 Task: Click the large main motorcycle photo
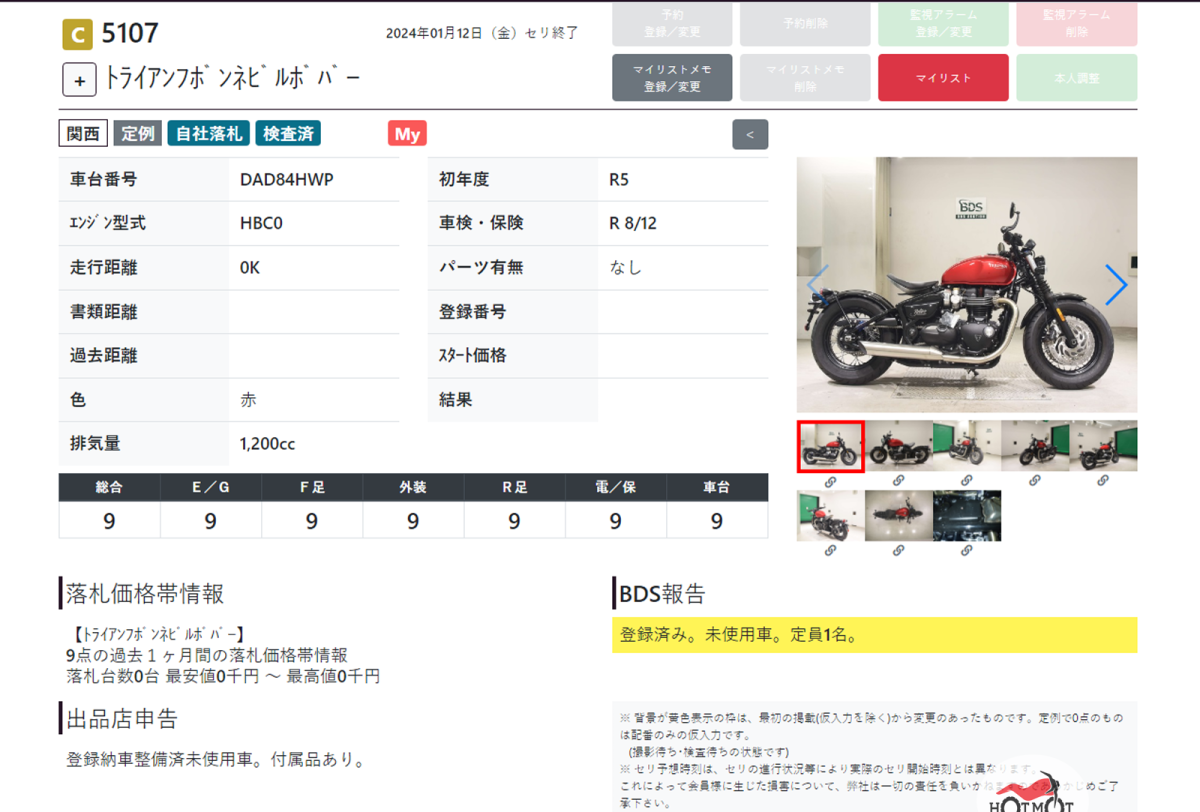tap(967, 285)
